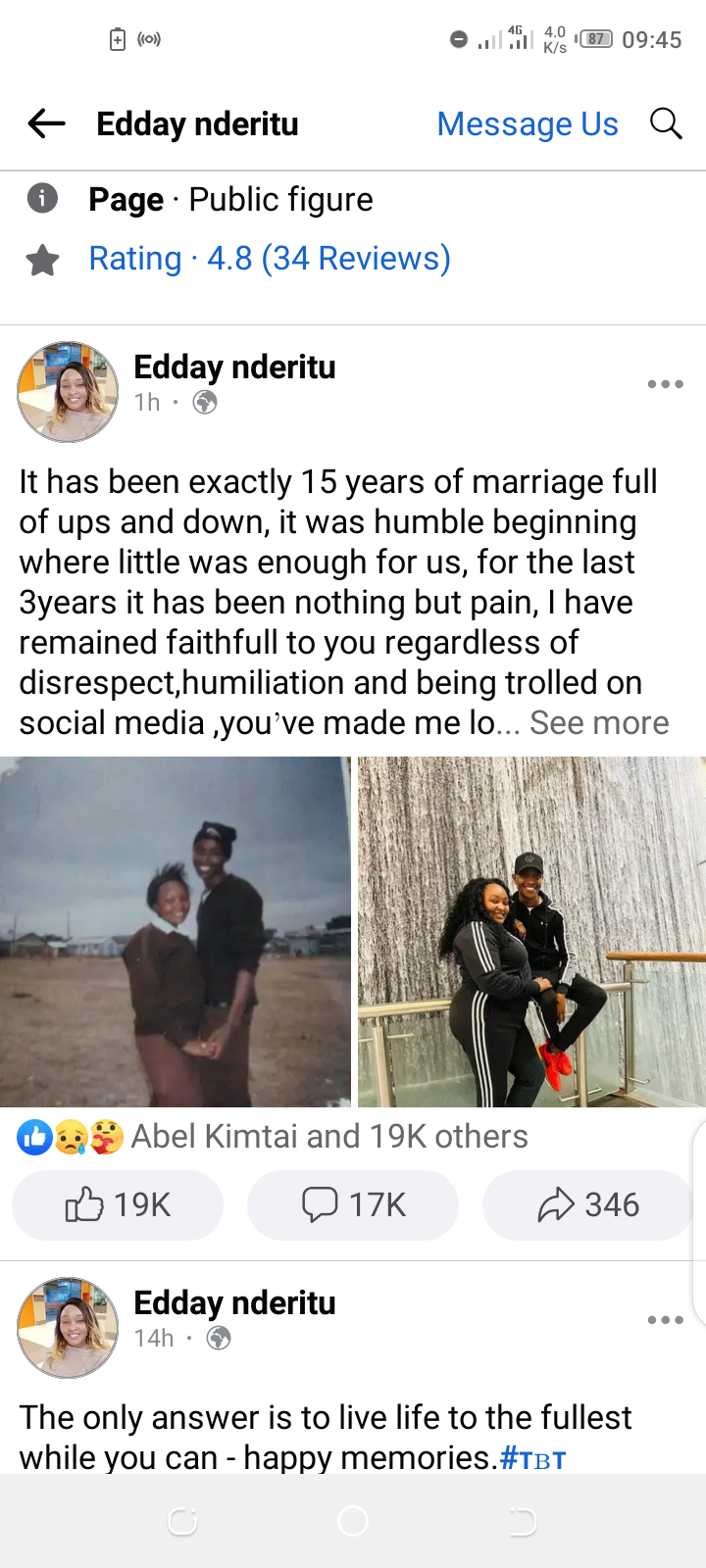
Task: Expand post text with See more
Action: (599, 723)
